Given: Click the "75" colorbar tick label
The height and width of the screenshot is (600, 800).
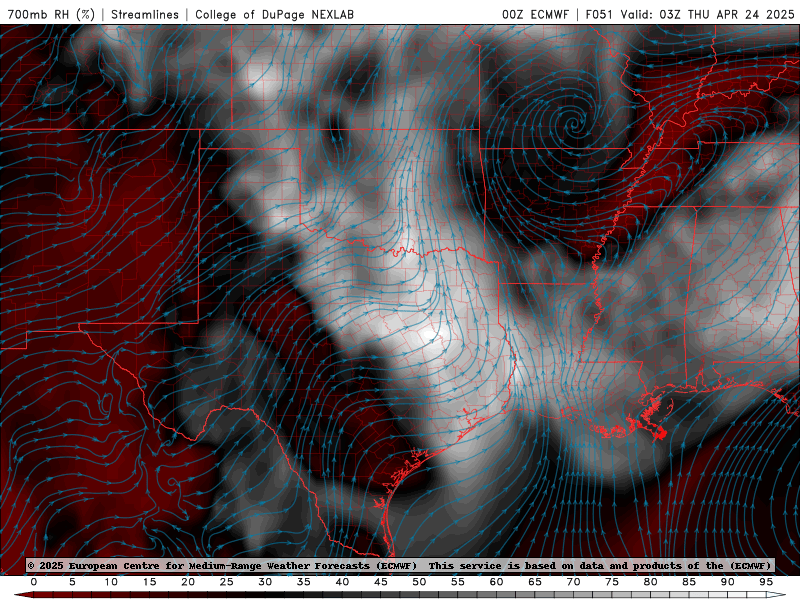Looking at the screenshot, I should coord(612,582).
